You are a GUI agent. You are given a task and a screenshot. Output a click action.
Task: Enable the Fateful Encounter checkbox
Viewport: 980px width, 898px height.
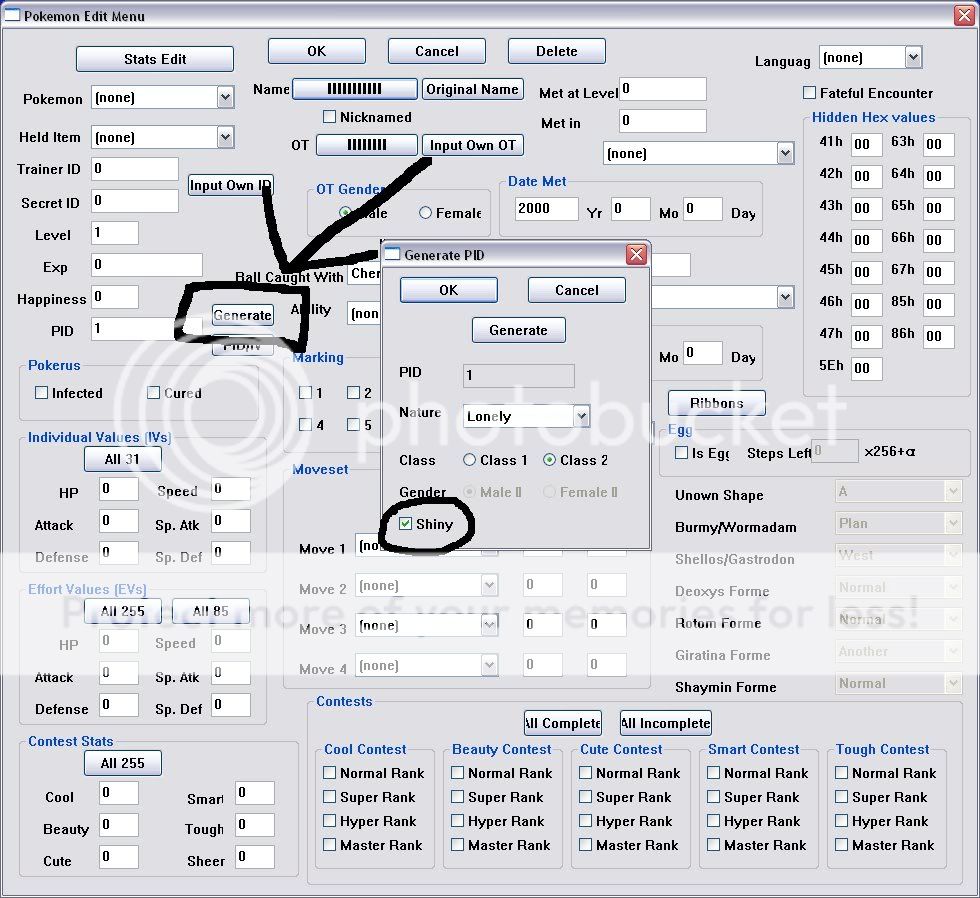coord(810,93)
